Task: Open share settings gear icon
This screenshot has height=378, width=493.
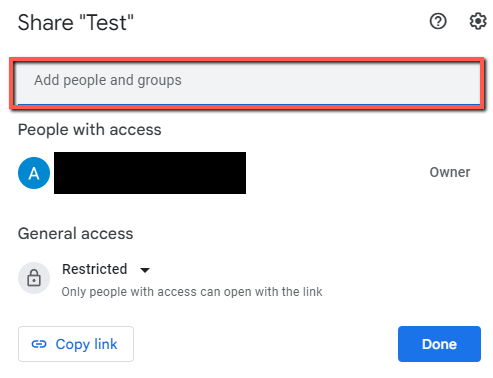Action: click(x=478, y=22)
